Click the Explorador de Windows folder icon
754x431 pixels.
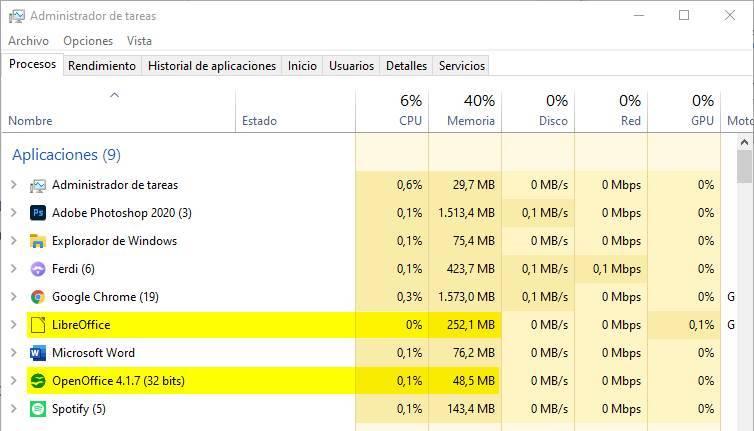click(x=38, y=241)
